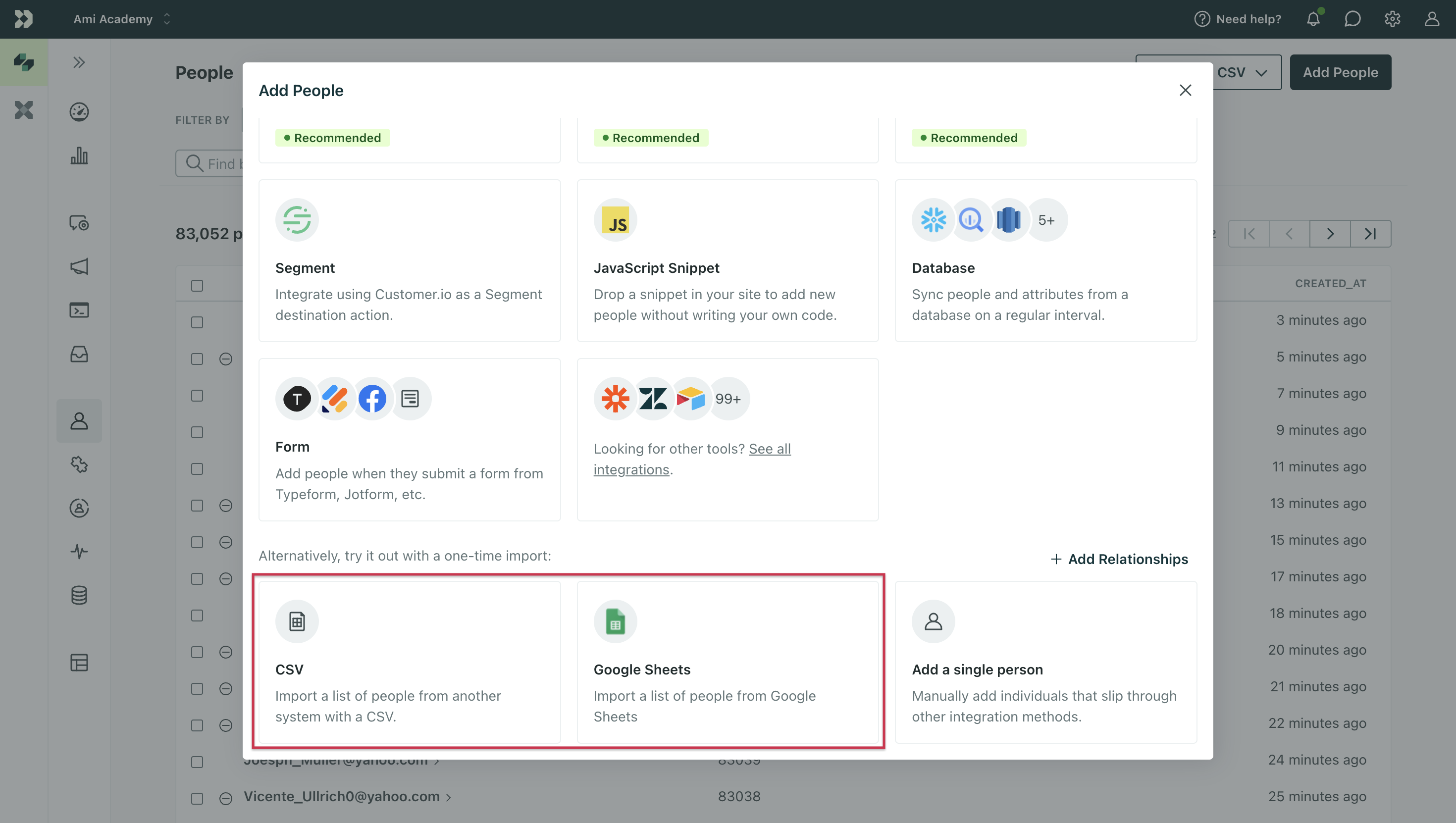Choose the Database sync card
The height and width of the screenshot is (823, 1456).
pos(1045,260)
